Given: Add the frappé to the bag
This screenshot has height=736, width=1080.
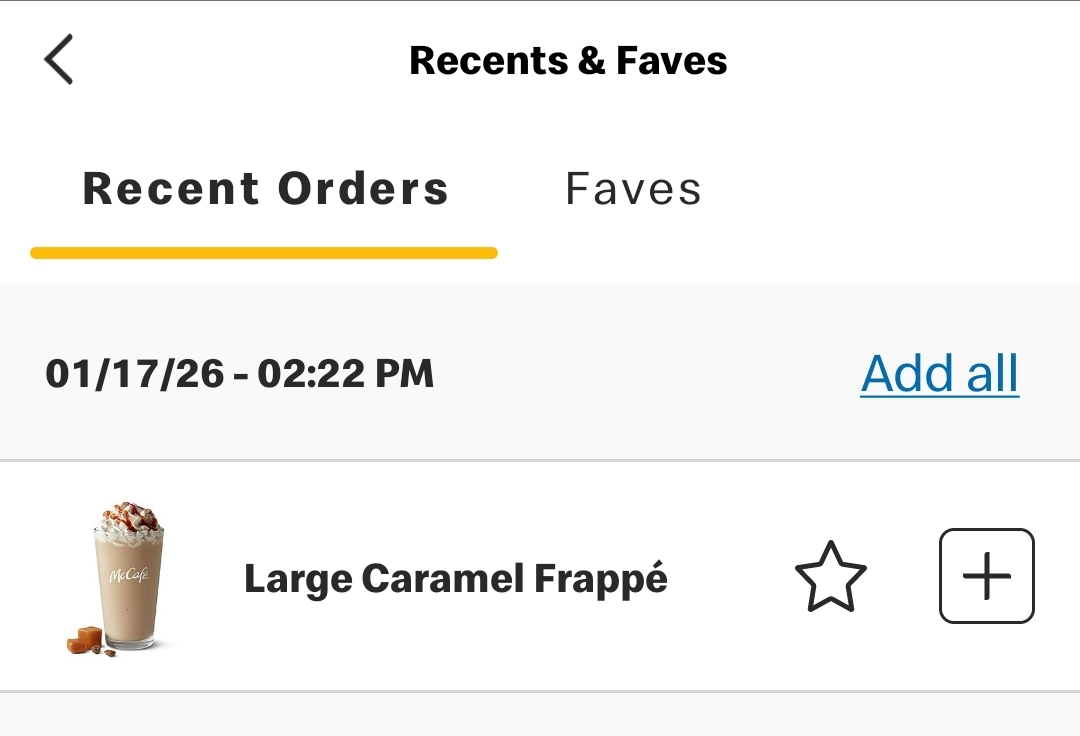Looking at the screenshot, I should click(986, 577).
